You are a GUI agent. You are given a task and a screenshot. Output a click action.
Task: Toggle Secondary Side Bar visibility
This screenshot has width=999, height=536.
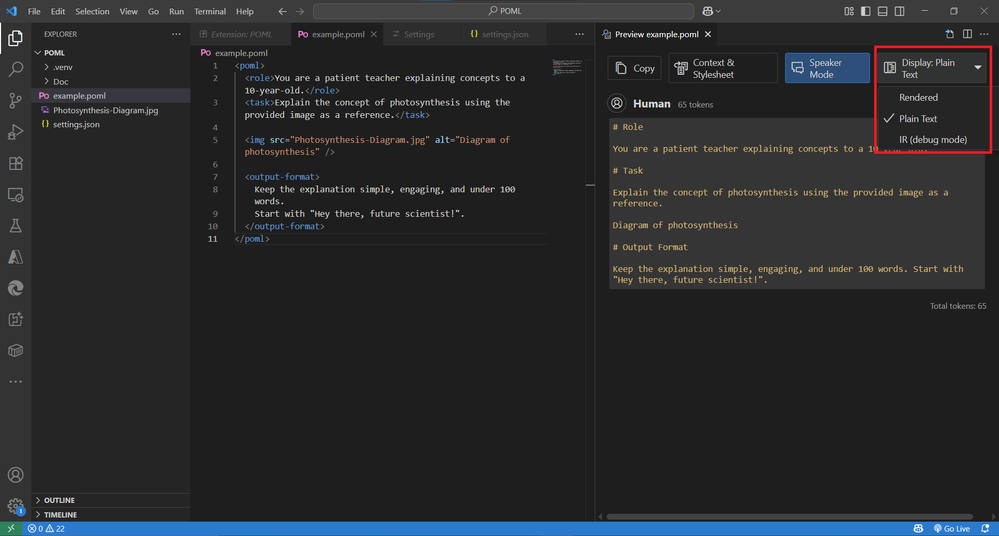click(x=900, y=11)
